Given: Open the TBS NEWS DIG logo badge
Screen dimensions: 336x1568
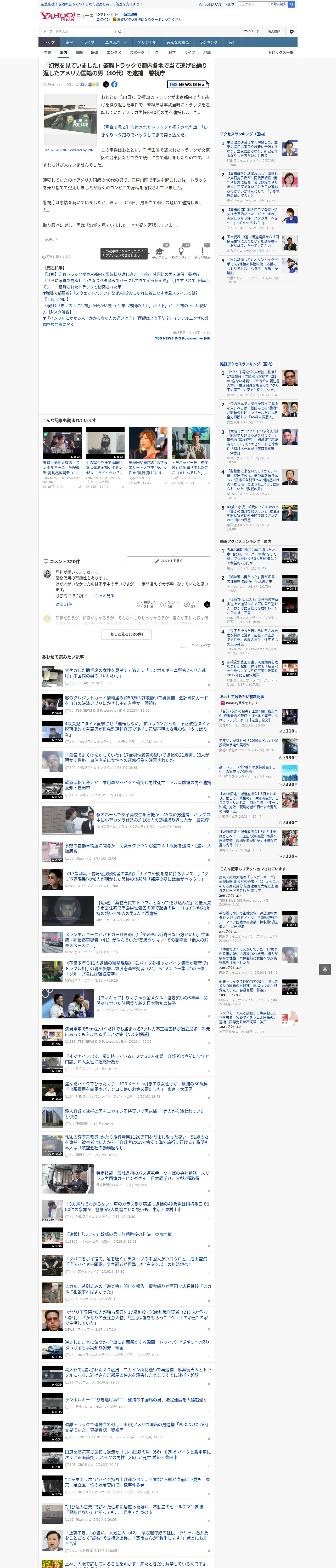Looking at the screenshot, I should [x=188, y=85].
